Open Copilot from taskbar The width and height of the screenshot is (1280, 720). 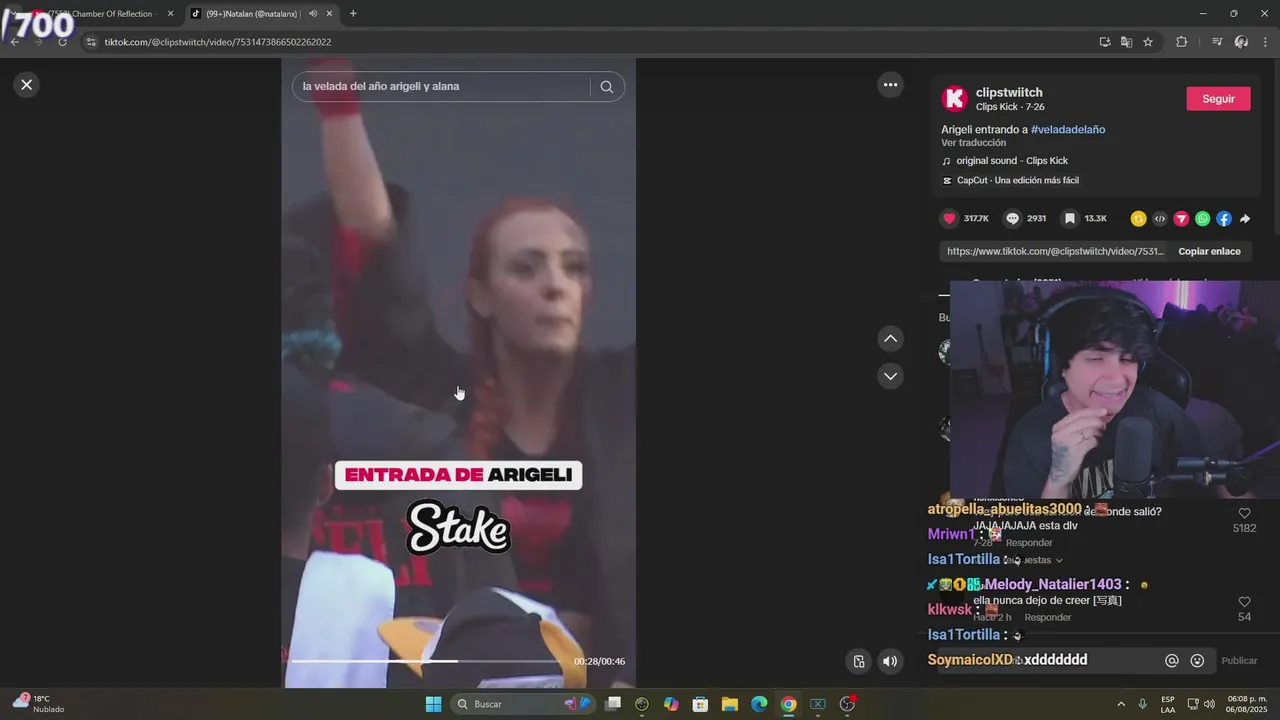pos(671,704)
